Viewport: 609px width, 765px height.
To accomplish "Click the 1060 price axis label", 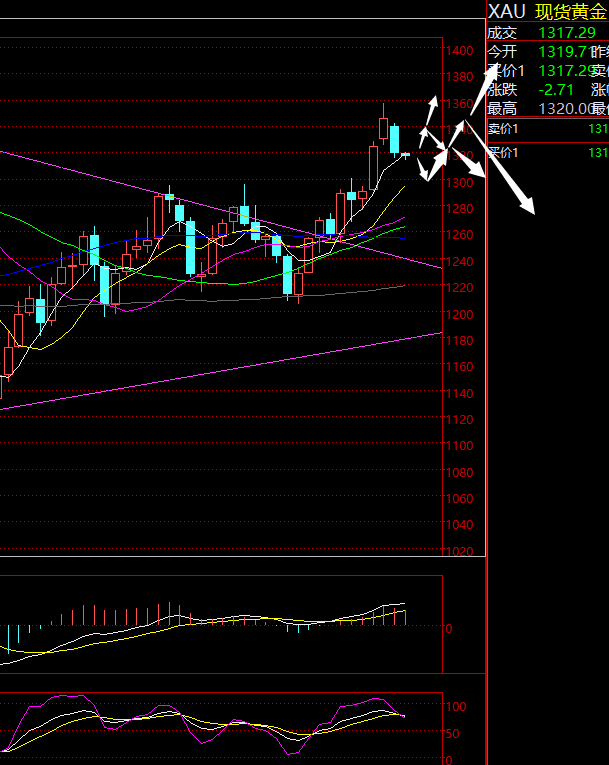I will [x=460, y=499].
